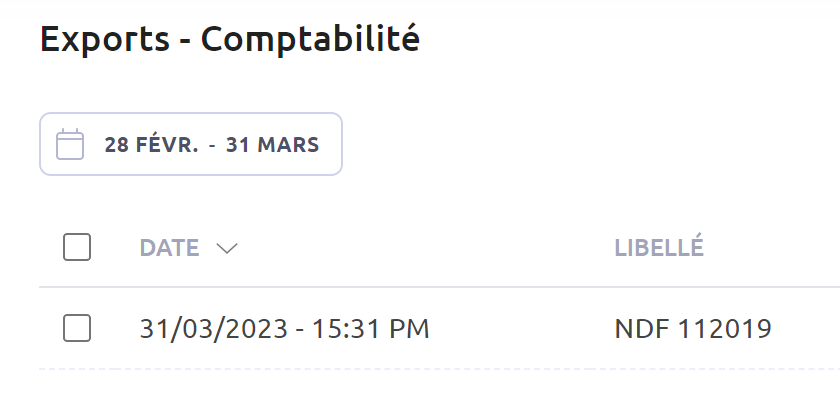
Task: Click the calendar icon in the date filter
Action: click(x=70, y=144)
